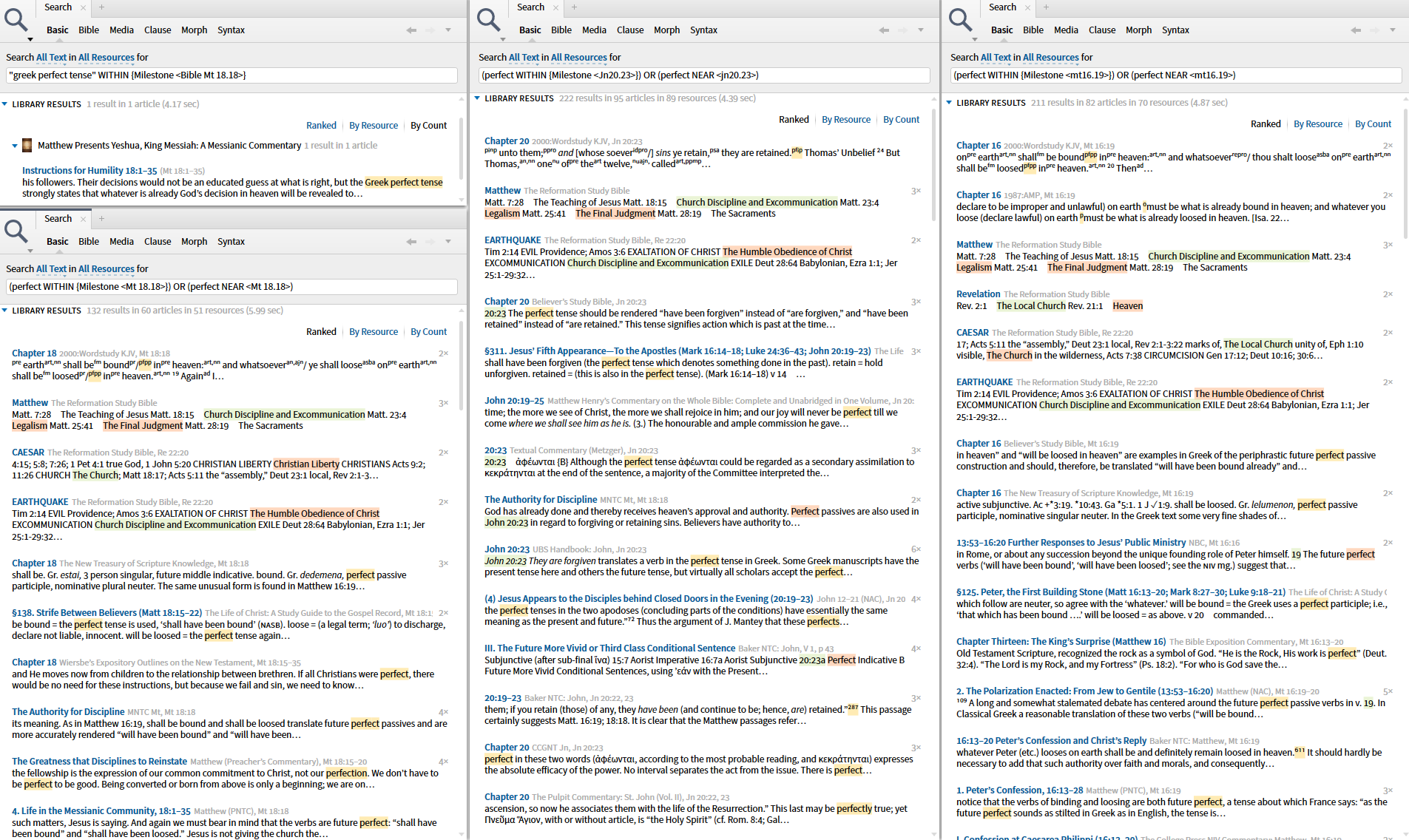
Task: Collapse Library Results showing 211 results
Action: (x=949, y=103)
